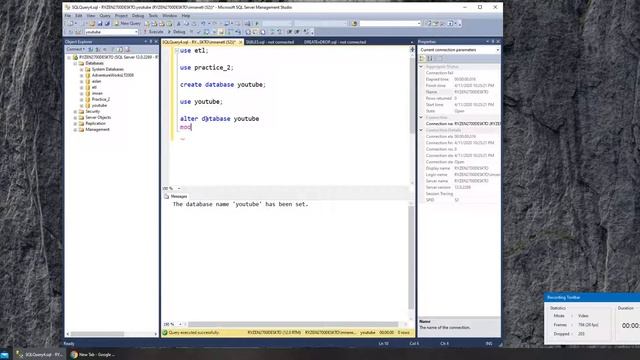The image size is (640, 360).
Task: Click the Google Chrome New Tab taskbar button
Action: 93,355
